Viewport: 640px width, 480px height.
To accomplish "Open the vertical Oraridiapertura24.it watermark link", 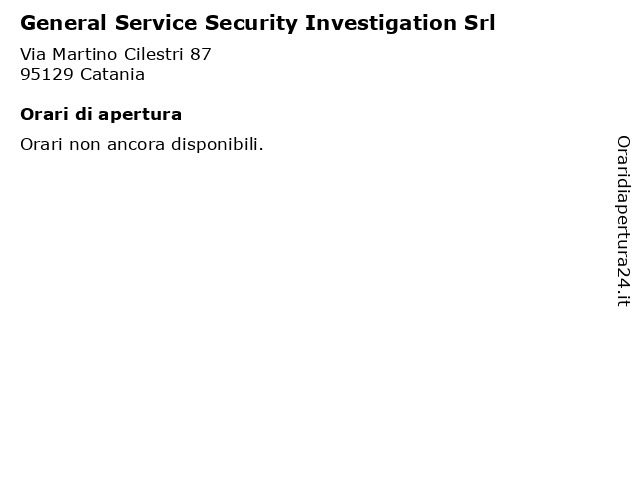I will pos(623,221).
